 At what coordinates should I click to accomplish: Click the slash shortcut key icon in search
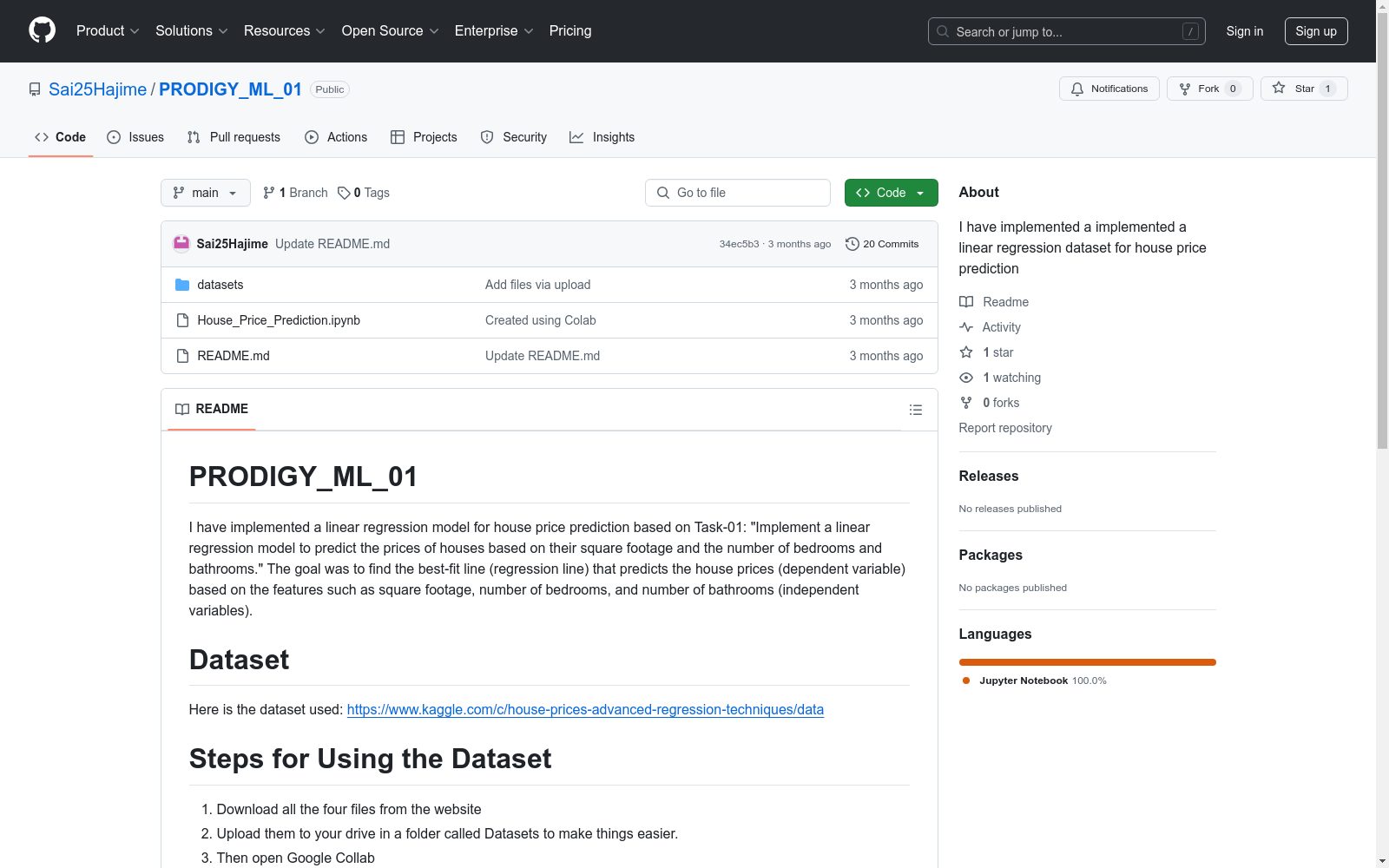pos(1190,31)
